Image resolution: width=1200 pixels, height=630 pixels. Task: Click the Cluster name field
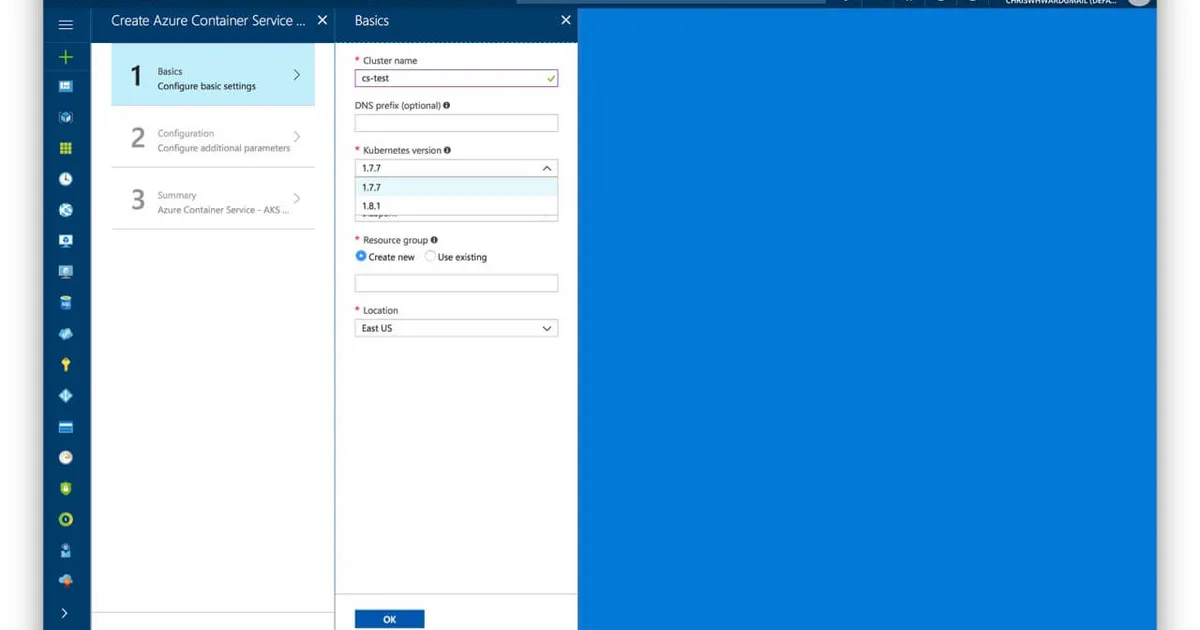[456, 78]
